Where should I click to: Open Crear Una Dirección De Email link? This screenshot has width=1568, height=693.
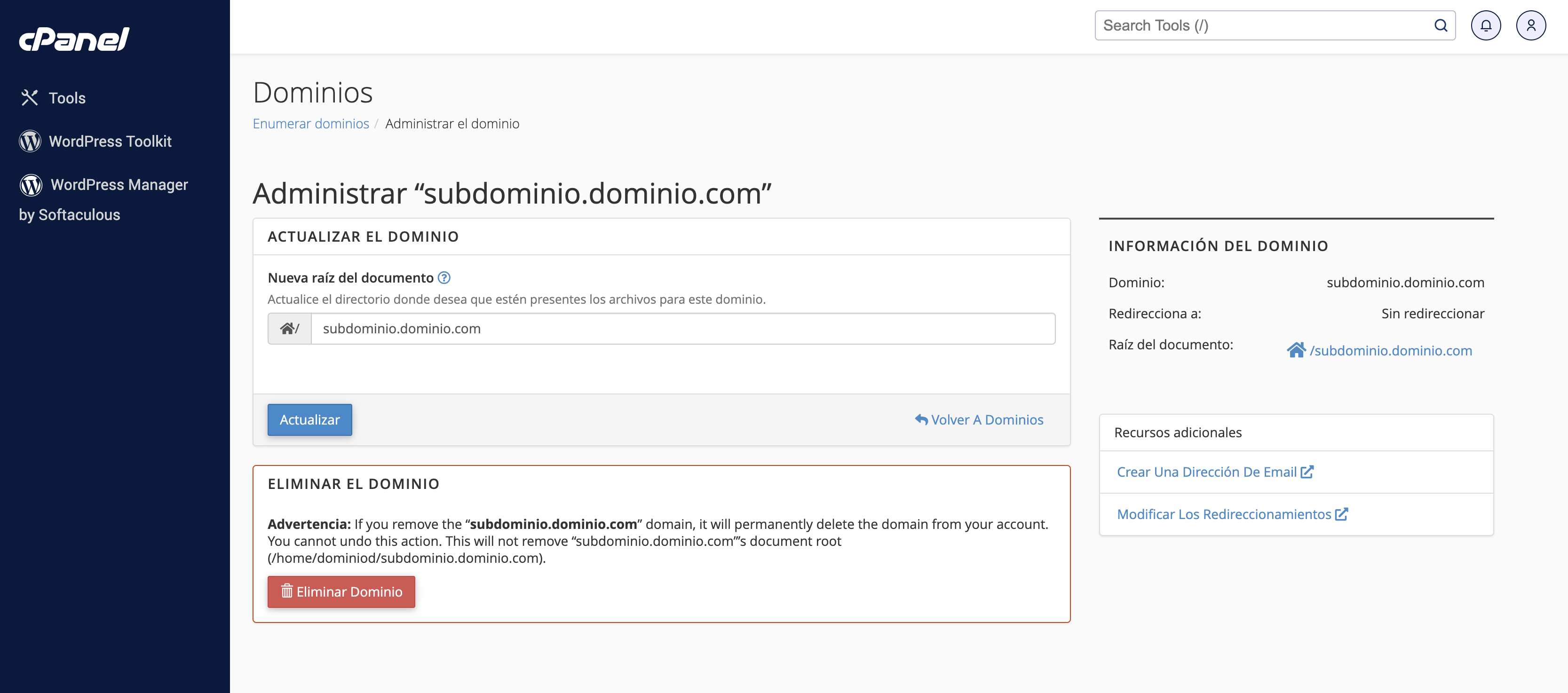1206,472
